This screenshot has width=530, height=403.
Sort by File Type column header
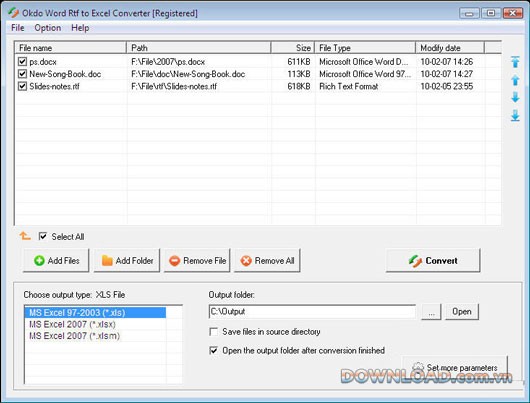[365, 48]
